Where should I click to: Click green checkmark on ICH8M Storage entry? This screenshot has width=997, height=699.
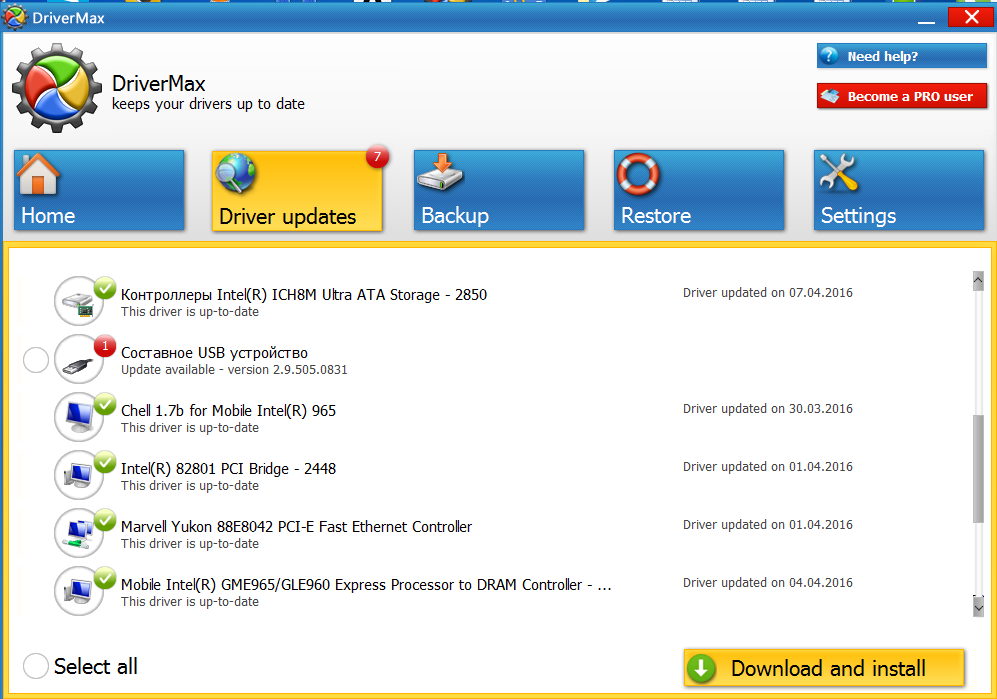(105, 287)
